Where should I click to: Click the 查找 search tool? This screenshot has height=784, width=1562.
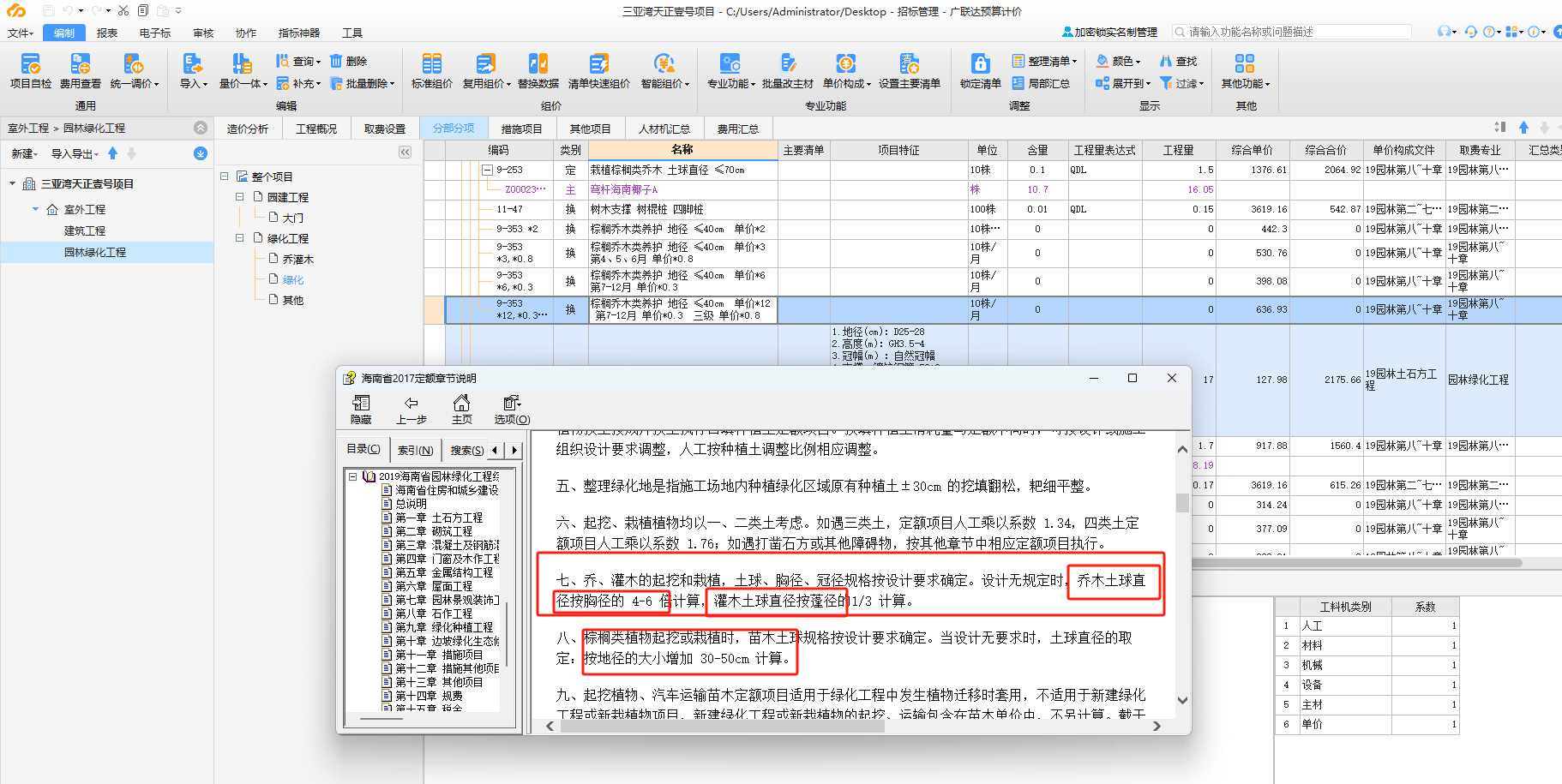1178,61
